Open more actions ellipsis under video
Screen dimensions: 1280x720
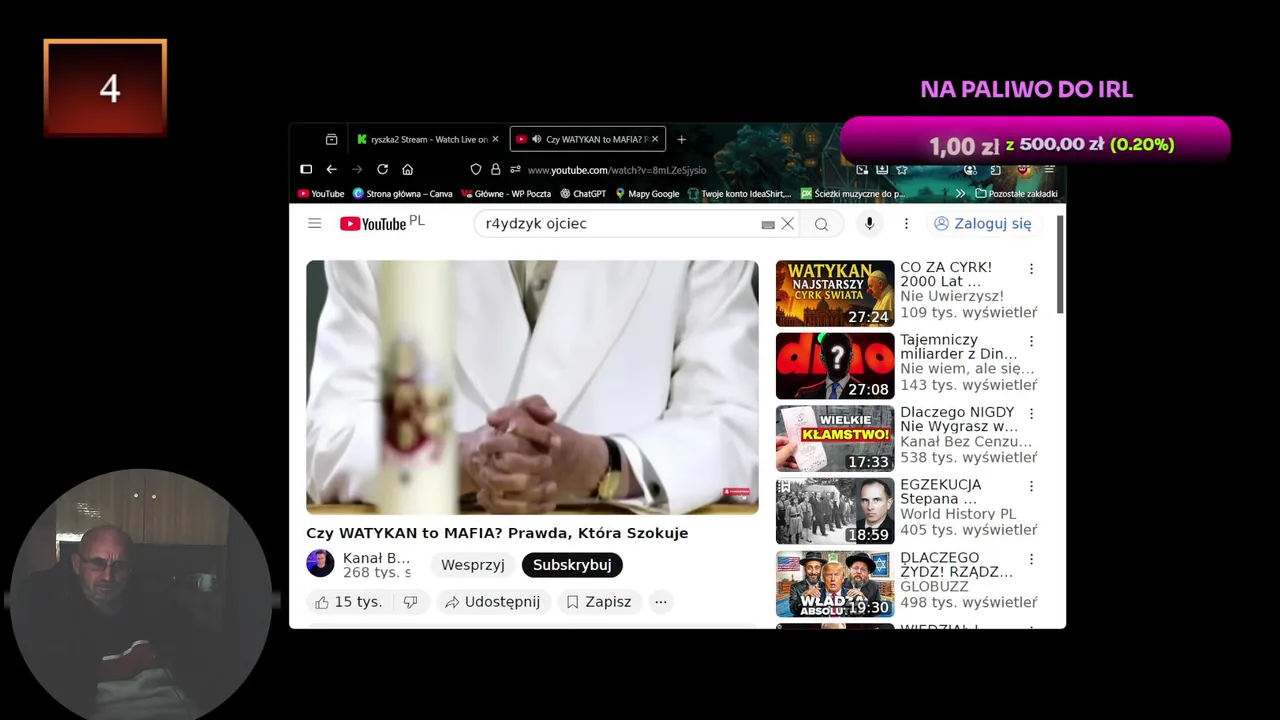coord(660,601)
